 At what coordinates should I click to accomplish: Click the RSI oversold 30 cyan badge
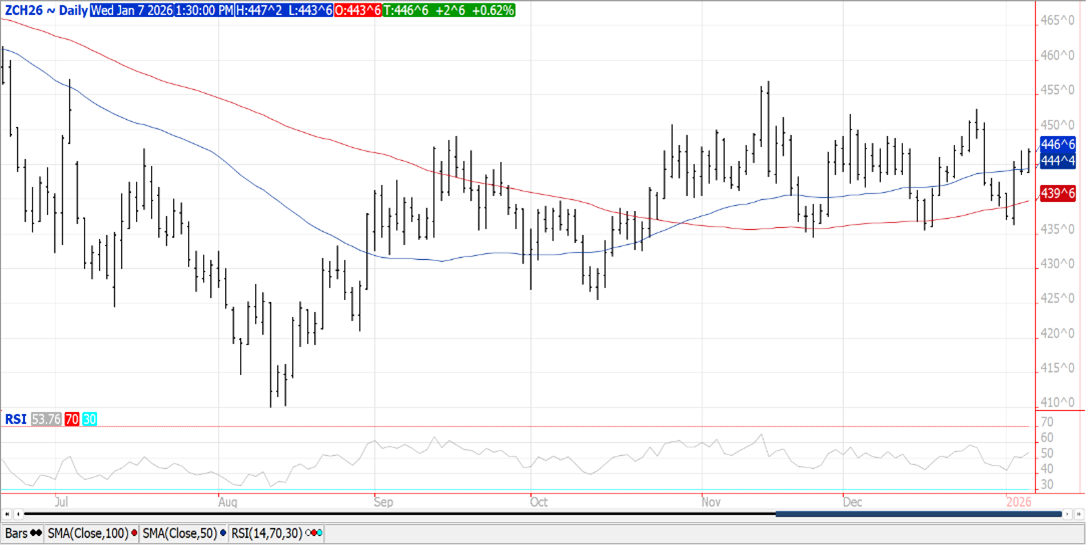coord(89,419)
